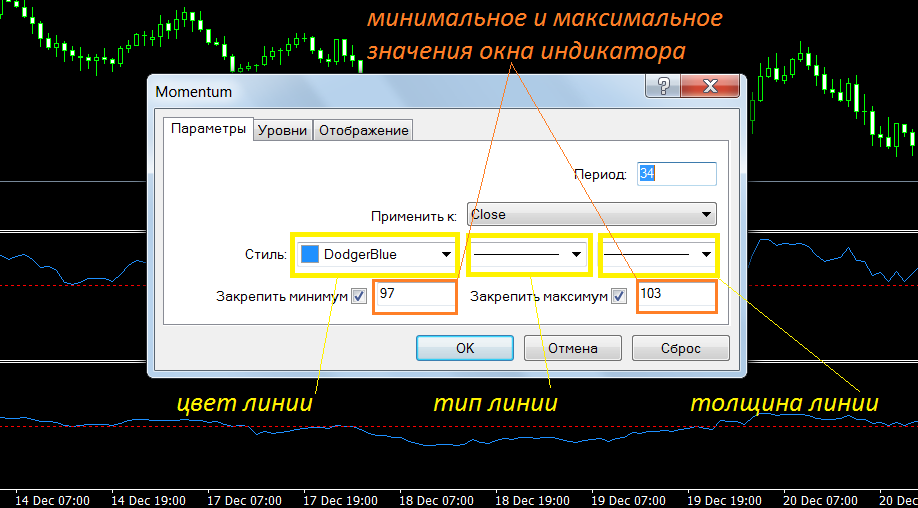Toggle the Закрепить минимум checkbox
918x508 pixels.
[359, 296]
